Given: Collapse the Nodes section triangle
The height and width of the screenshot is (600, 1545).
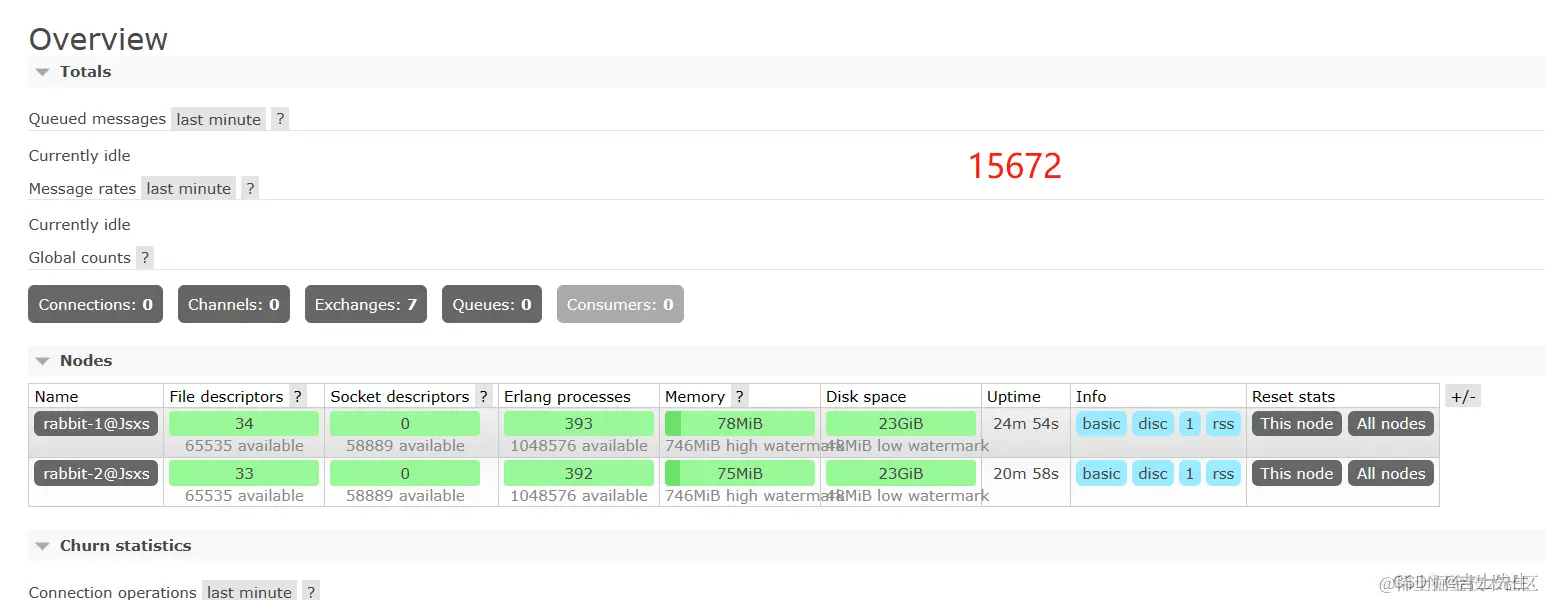Looking at the screenshot, I should point(42,361).
